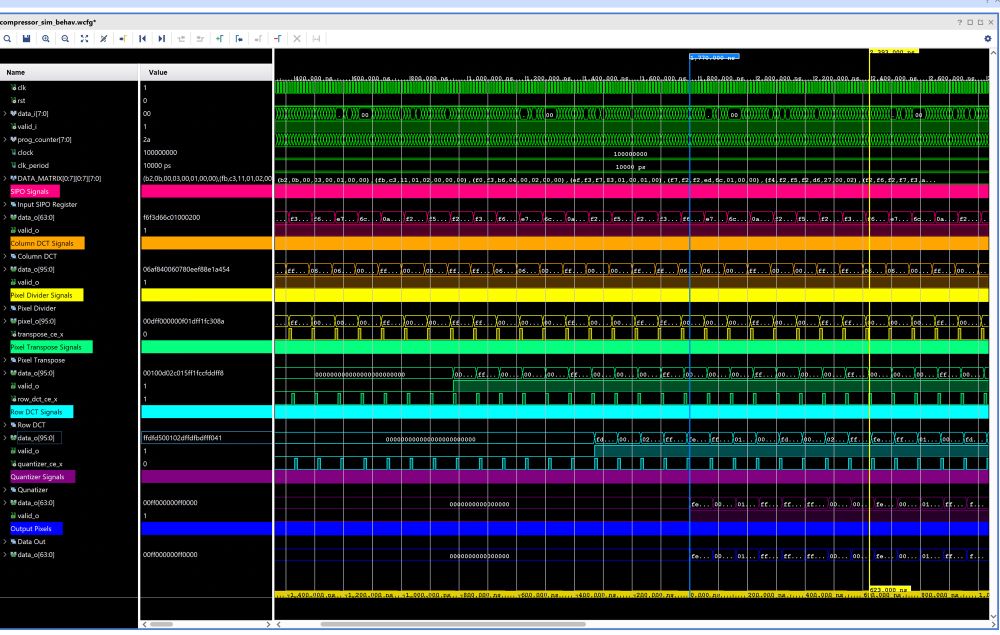Click value ffdfd500102dffdfbdfff041
The width and height of the screenshot is (1000, 635).
(x=182, y=438)
